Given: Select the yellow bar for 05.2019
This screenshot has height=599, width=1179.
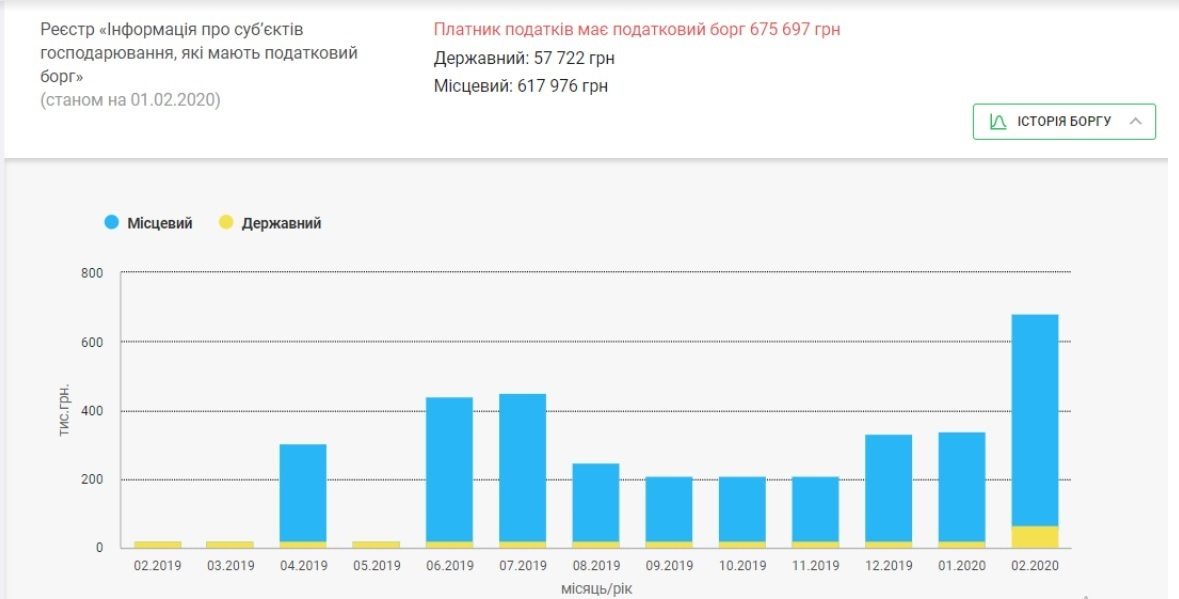Looking at the screenshot, I should pyautogui.click(x=376, y=545).
